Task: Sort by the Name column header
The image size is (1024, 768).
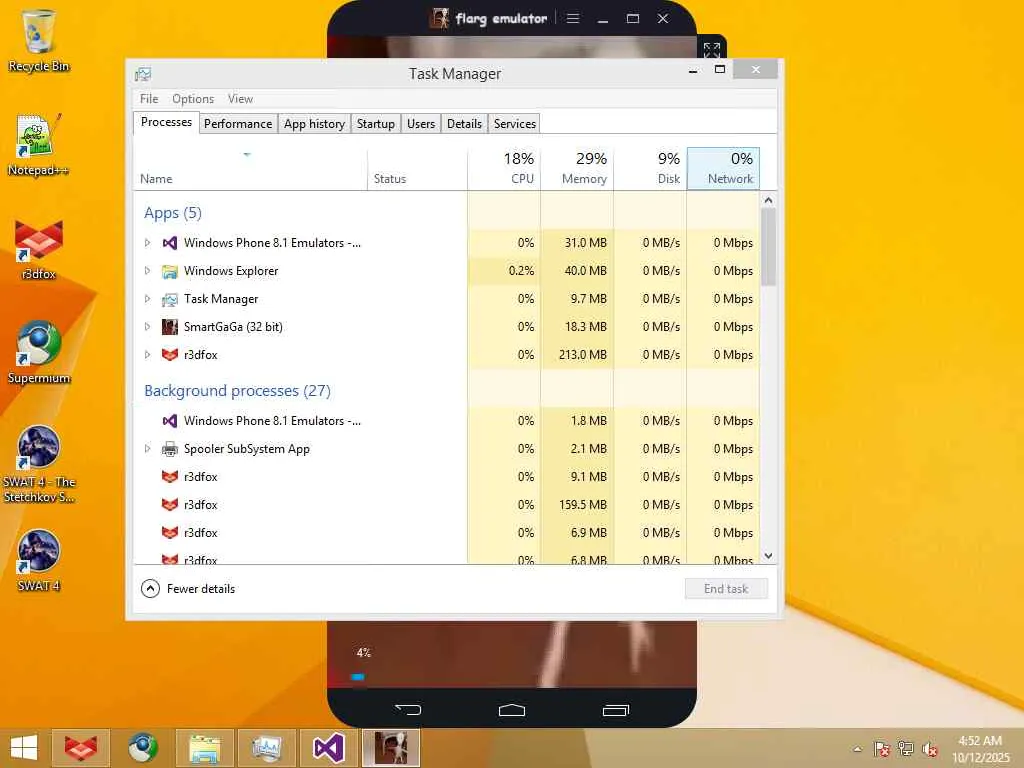Action: (x=250, y=169)
